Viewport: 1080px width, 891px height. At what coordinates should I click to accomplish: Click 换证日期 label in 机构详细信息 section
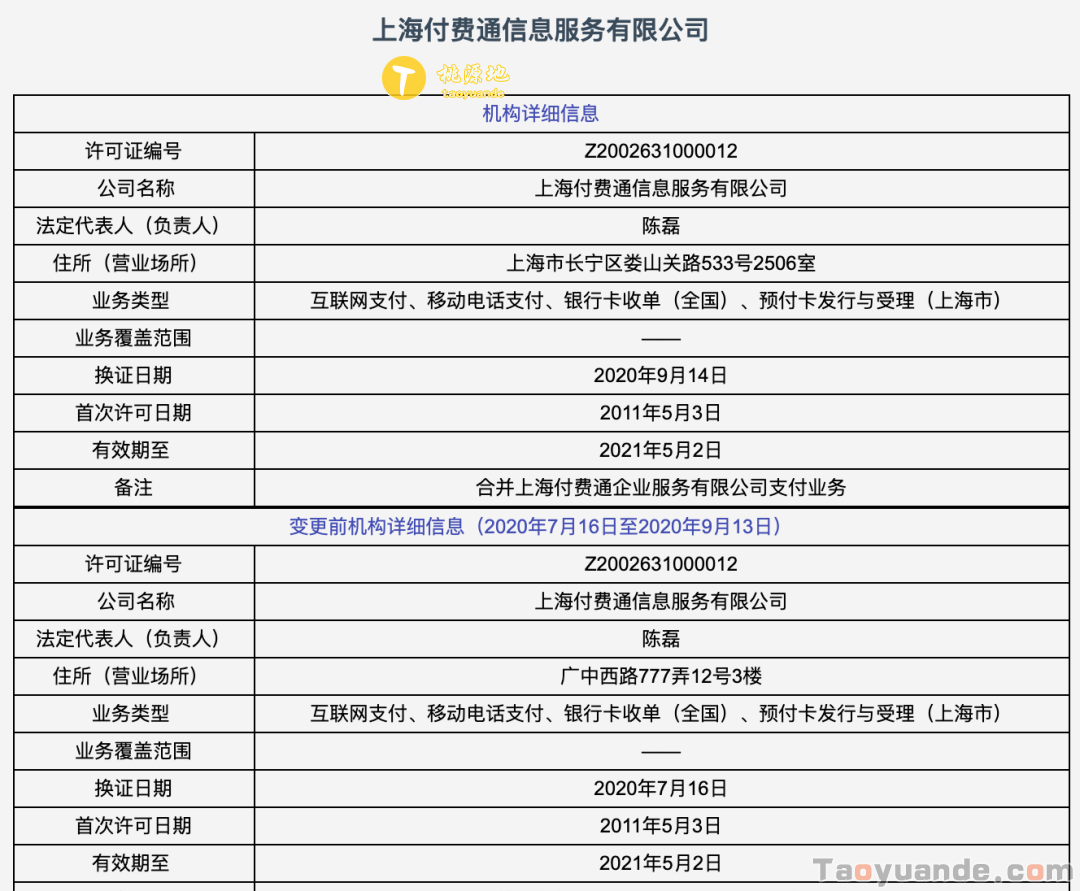[x=134, y=376]
